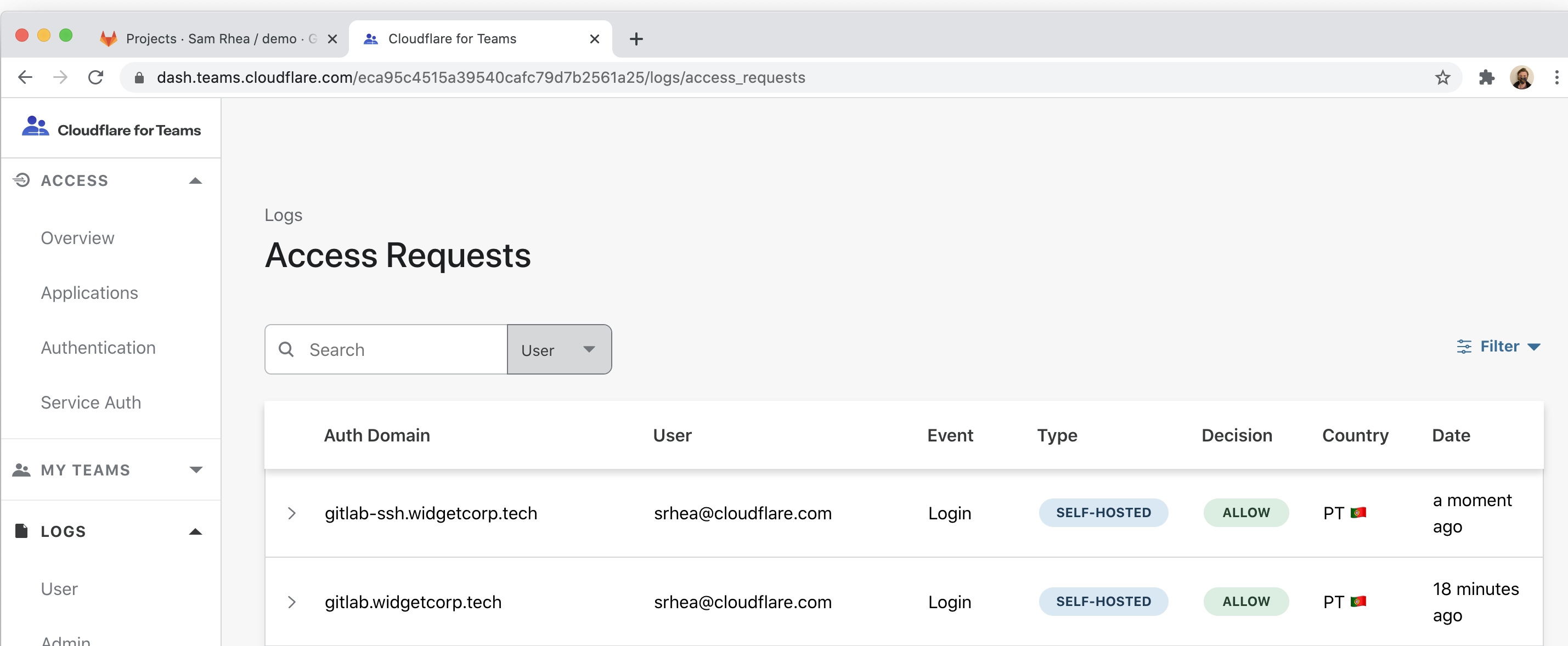Open the User search filter dropdown
This screenshot has width=1568, height=646.
[558, 349]
